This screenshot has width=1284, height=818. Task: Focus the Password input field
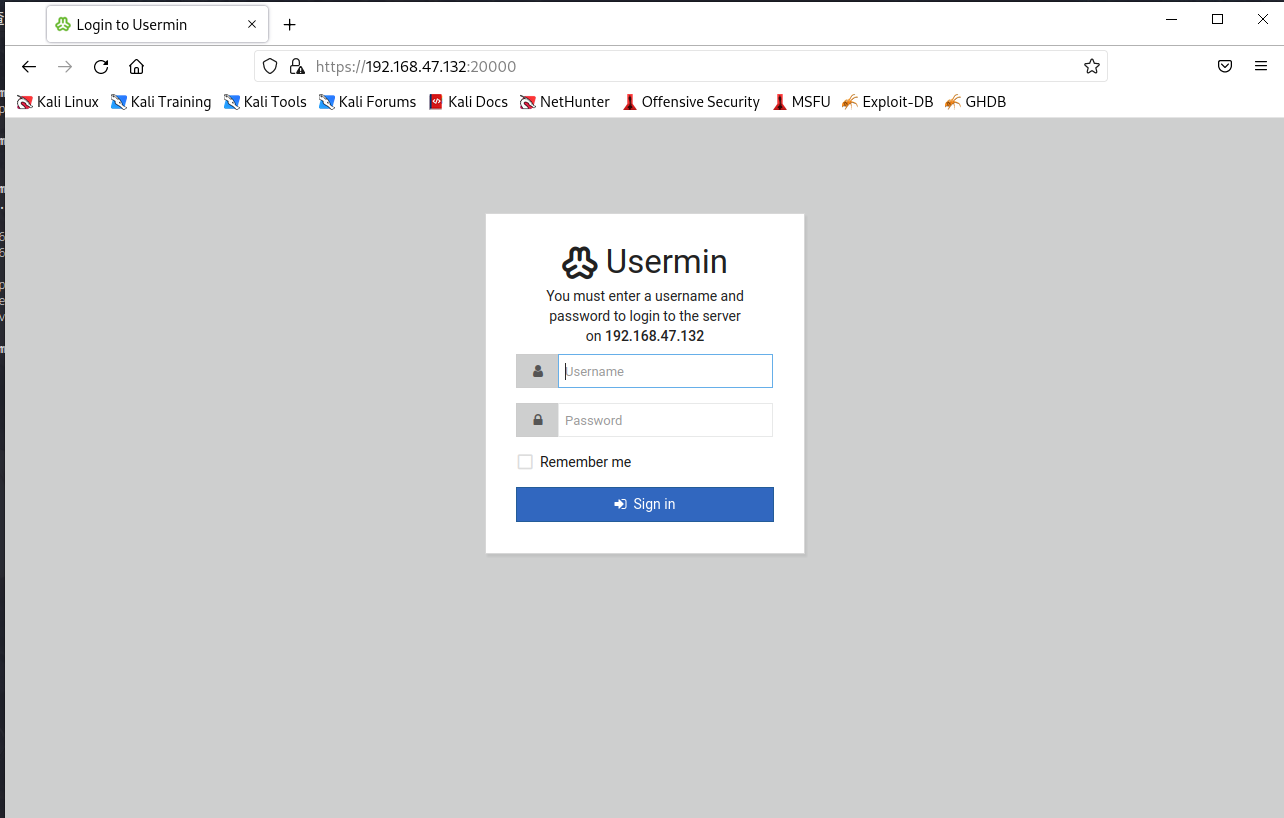[665, 420]
